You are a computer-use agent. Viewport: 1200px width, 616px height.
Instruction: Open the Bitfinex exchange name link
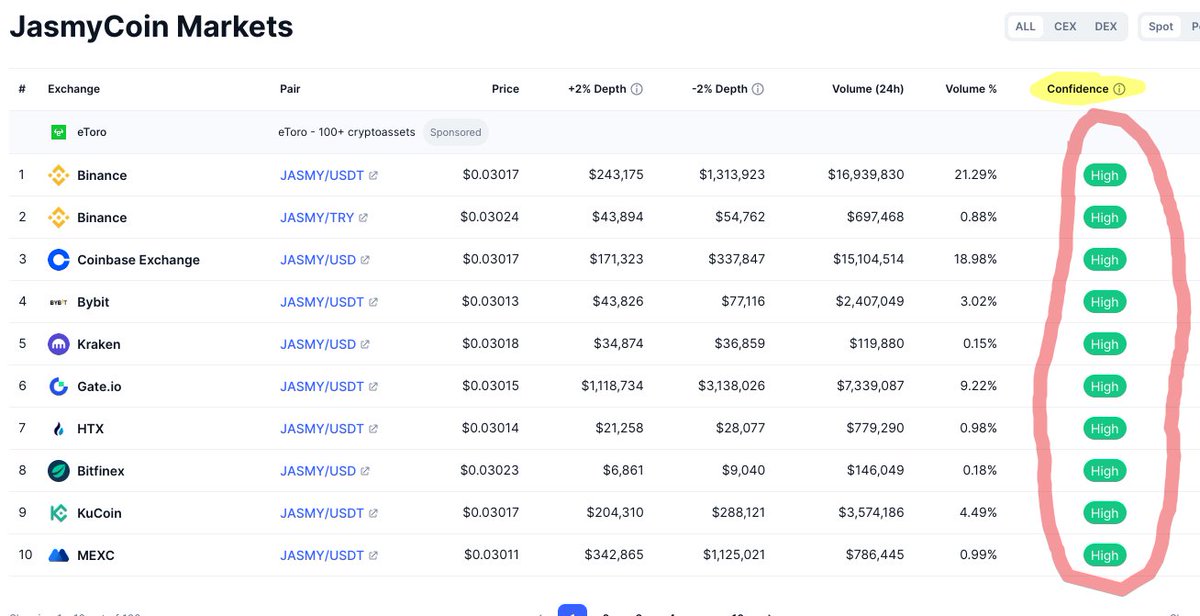pyautogui.click(x=101, y=471)
